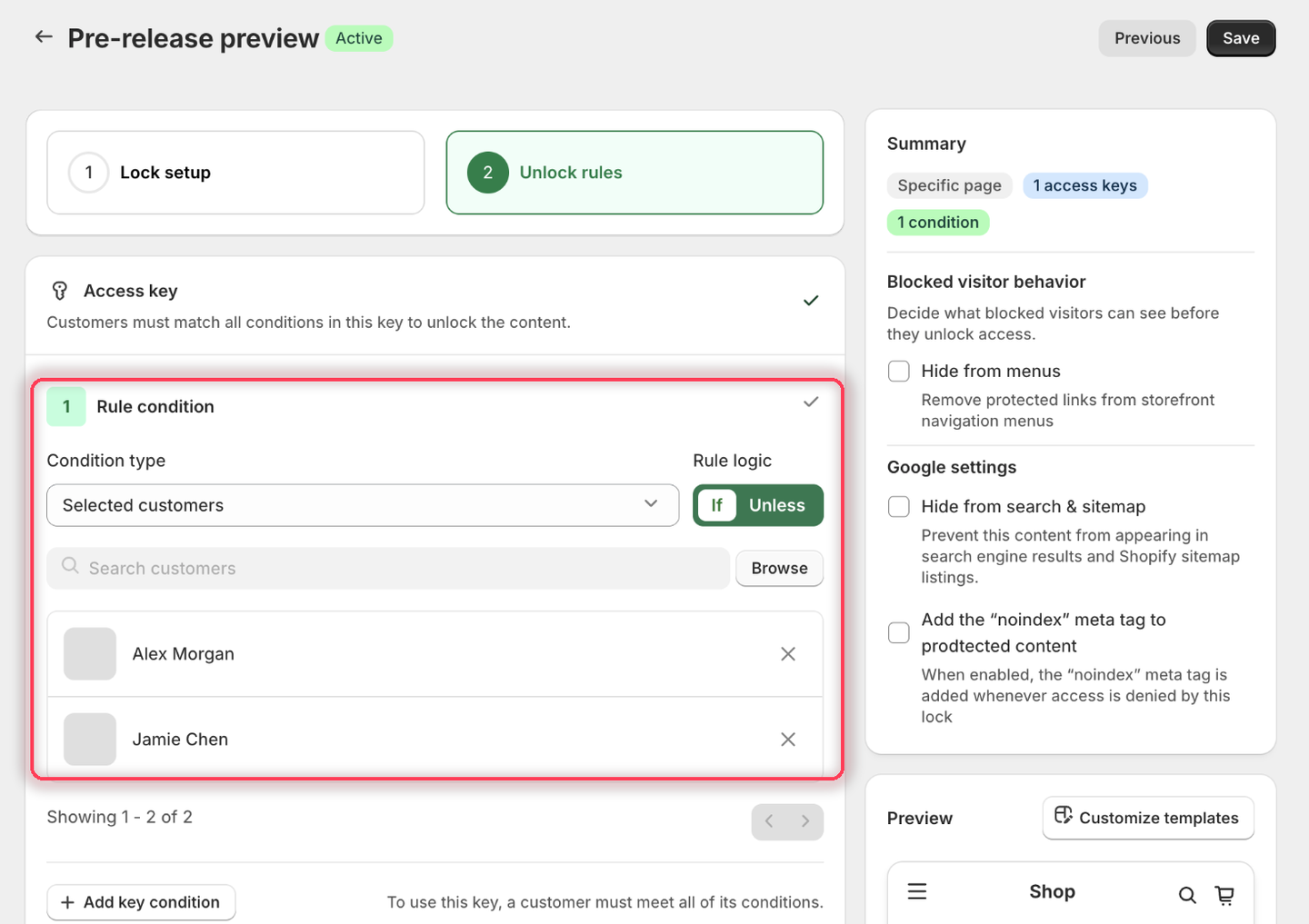Collapse Access key section via its checkmark
1309x924 pixels.
(811, 301)
